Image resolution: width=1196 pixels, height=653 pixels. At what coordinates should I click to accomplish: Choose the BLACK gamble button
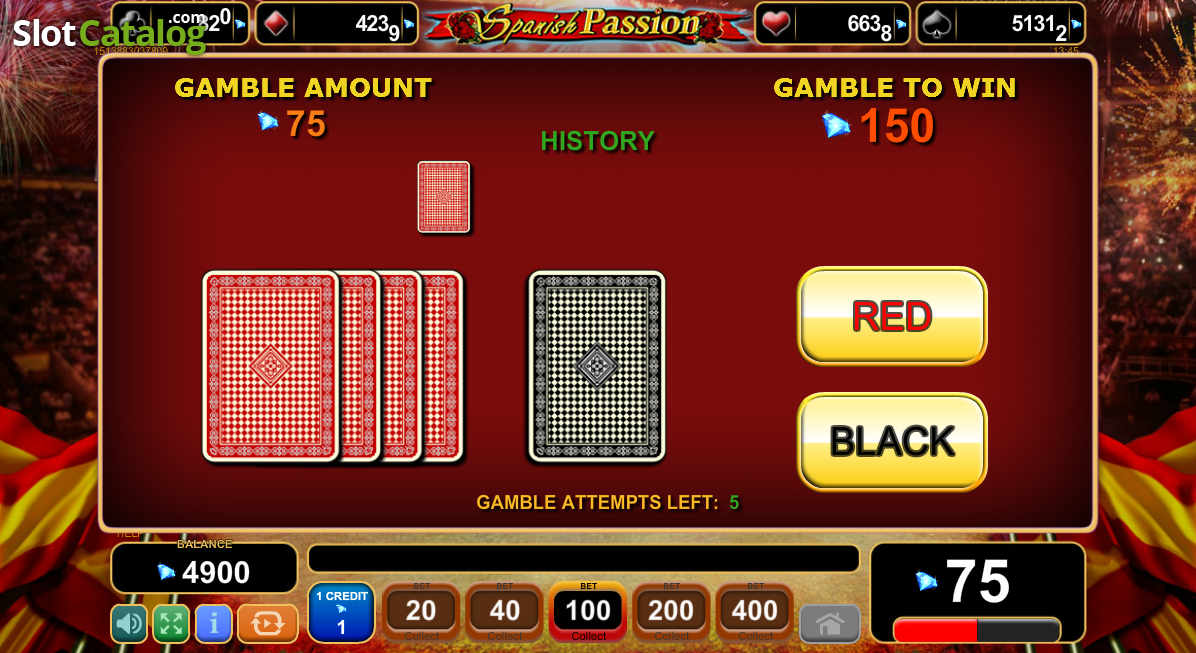[892, 442]
